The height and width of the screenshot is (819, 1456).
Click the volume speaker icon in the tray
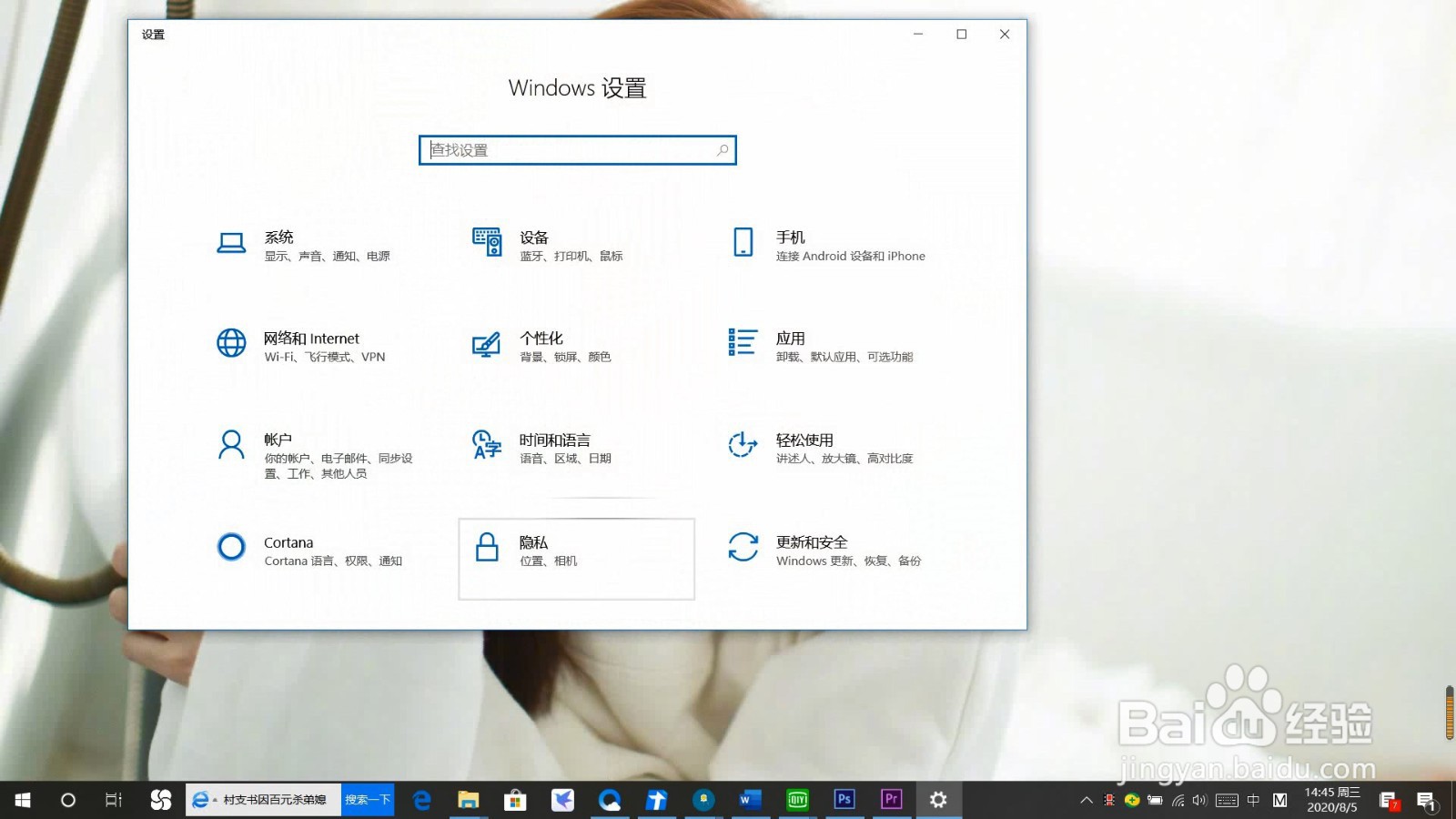(1199, 801)
